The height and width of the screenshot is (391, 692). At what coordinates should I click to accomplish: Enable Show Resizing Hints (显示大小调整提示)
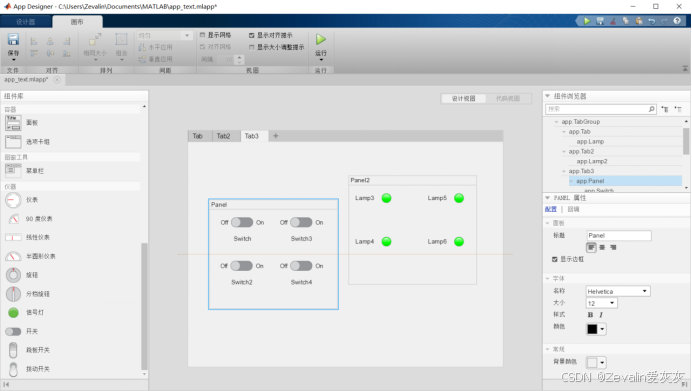(252, 47)
